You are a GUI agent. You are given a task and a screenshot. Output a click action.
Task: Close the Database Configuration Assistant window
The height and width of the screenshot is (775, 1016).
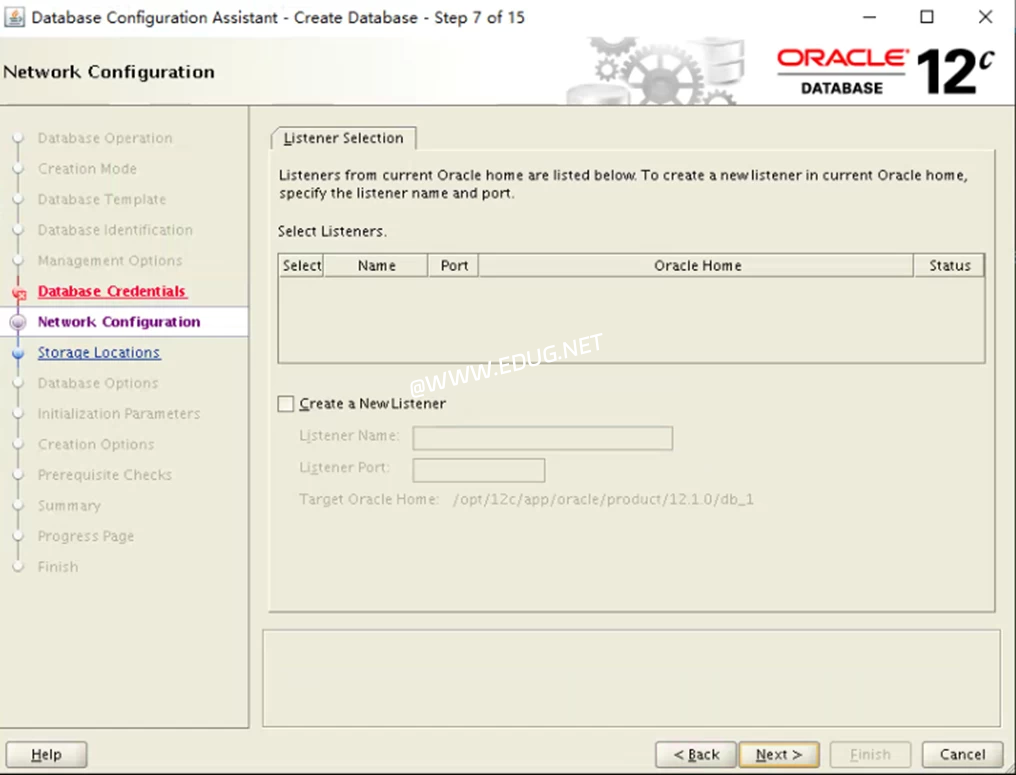pyautogui.click(x=985, y=17)
